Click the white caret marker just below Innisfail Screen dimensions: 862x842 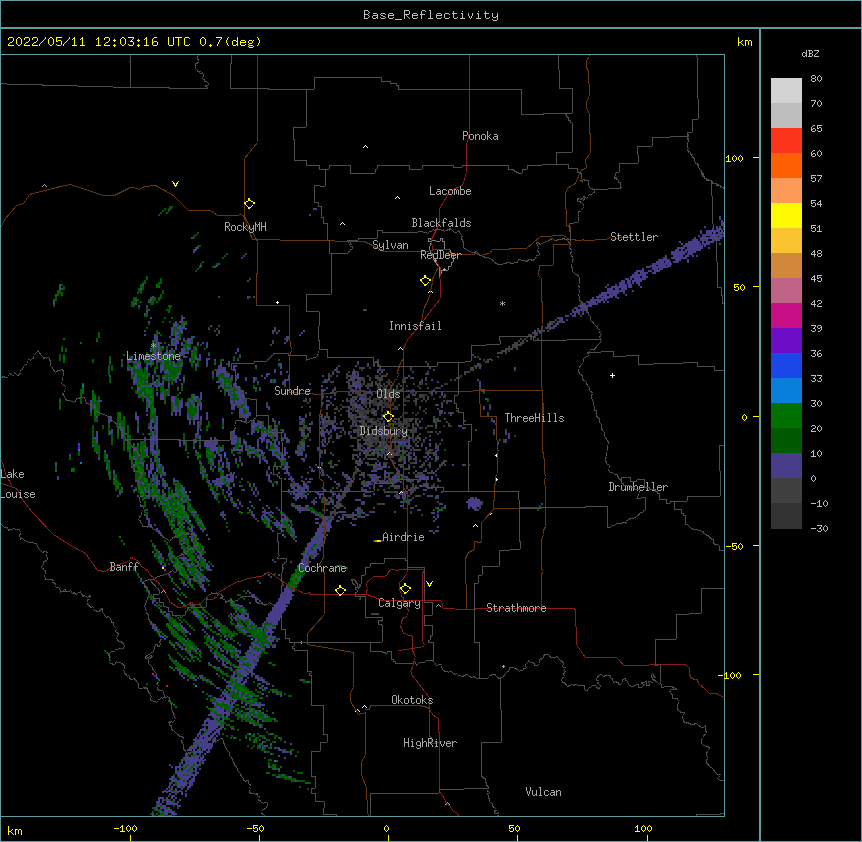(x=400, y=348)
